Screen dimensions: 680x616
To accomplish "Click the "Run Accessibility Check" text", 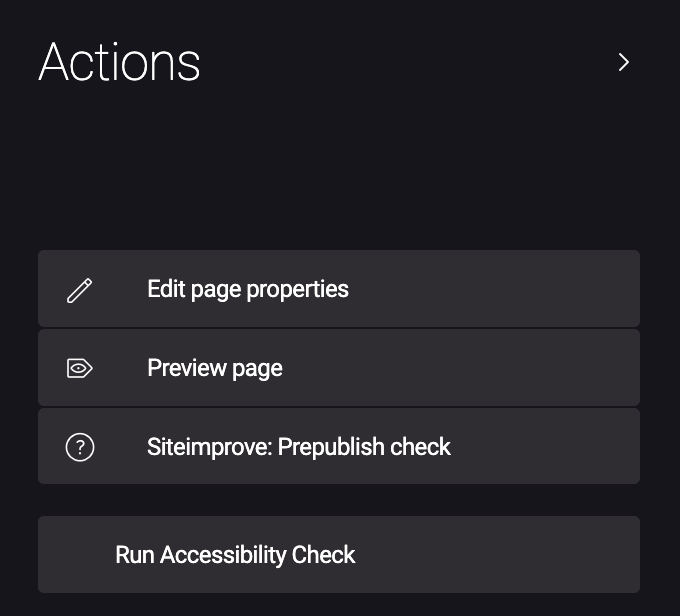I will 235,555.
